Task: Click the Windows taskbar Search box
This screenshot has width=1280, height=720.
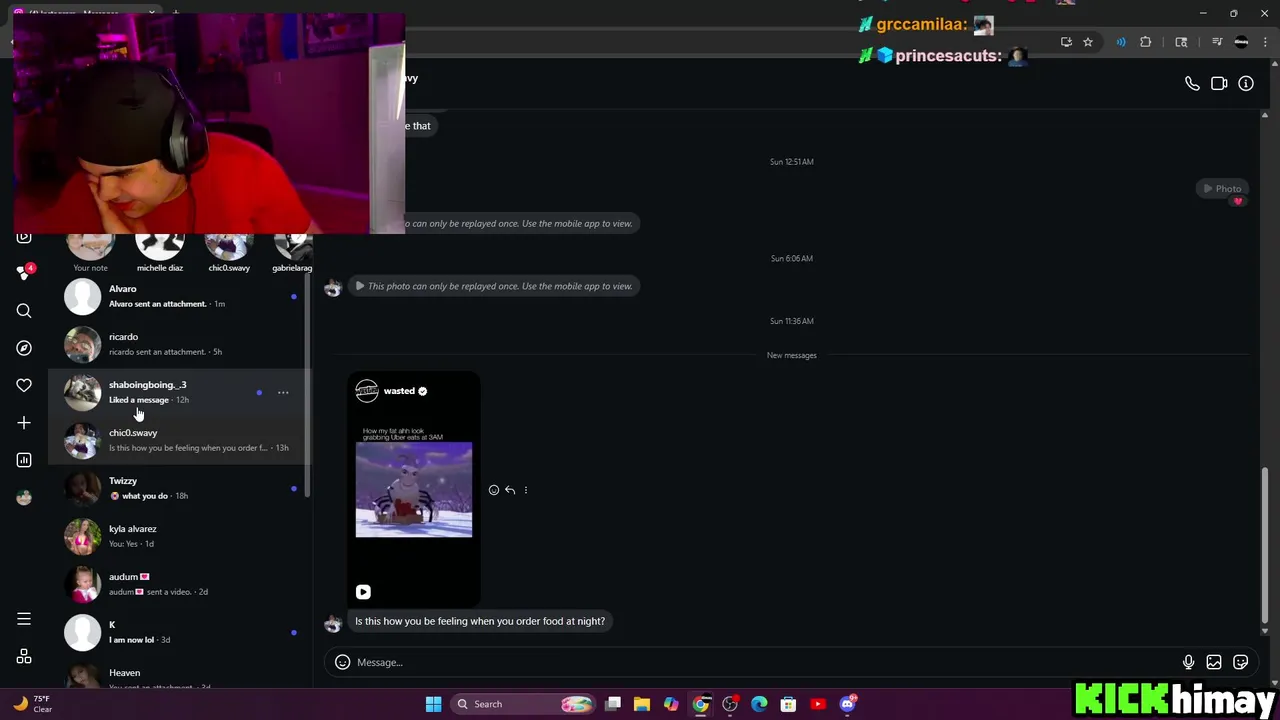Action: pyautogui.click(x=523, y=704)
